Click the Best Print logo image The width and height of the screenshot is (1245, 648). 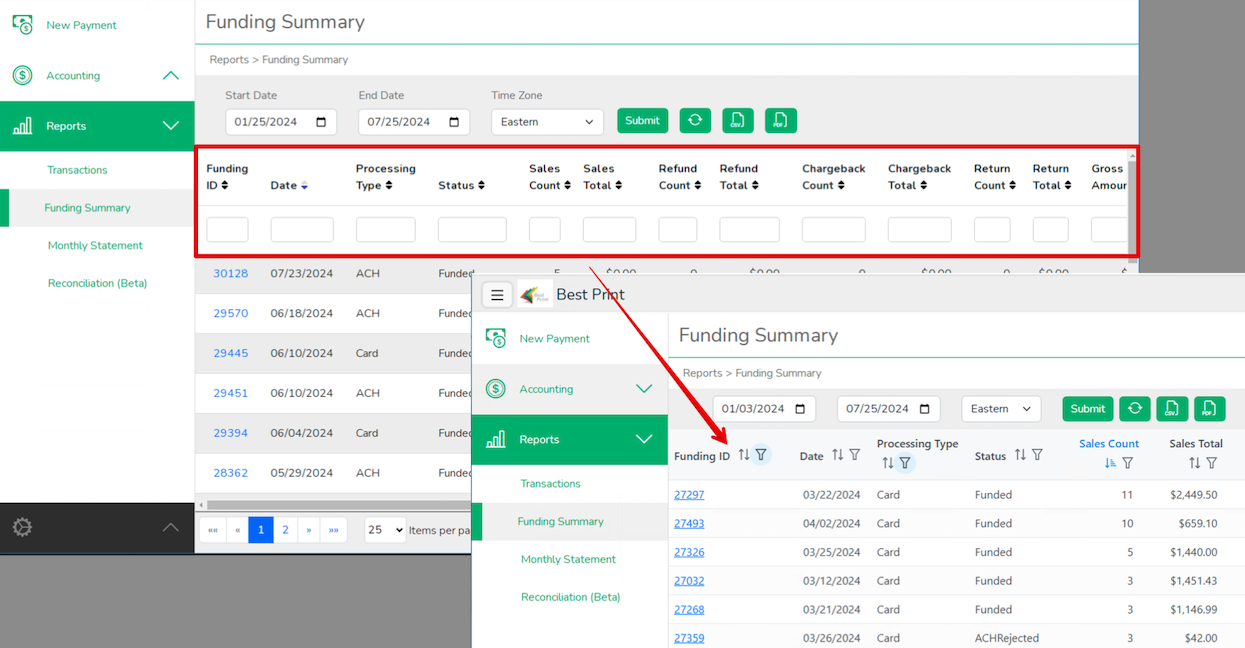[535, 295]
